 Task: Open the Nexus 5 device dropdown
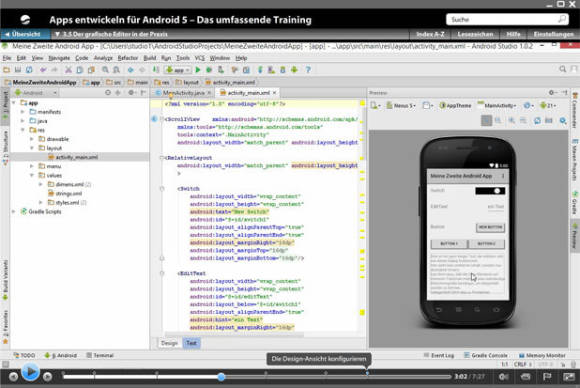[401, 106]
